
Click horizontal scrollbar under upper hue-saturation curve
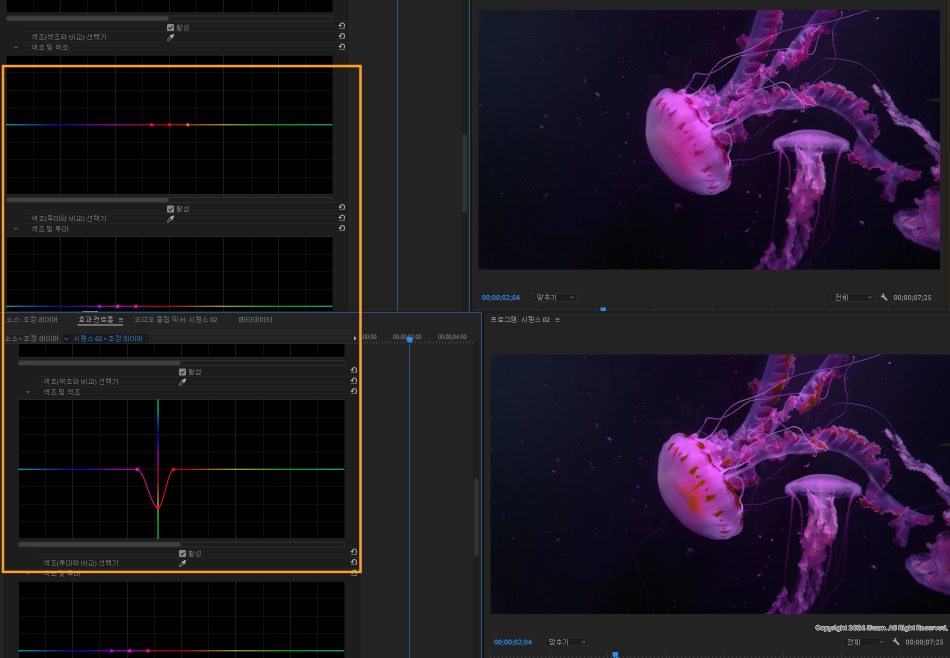click(88, 199)
